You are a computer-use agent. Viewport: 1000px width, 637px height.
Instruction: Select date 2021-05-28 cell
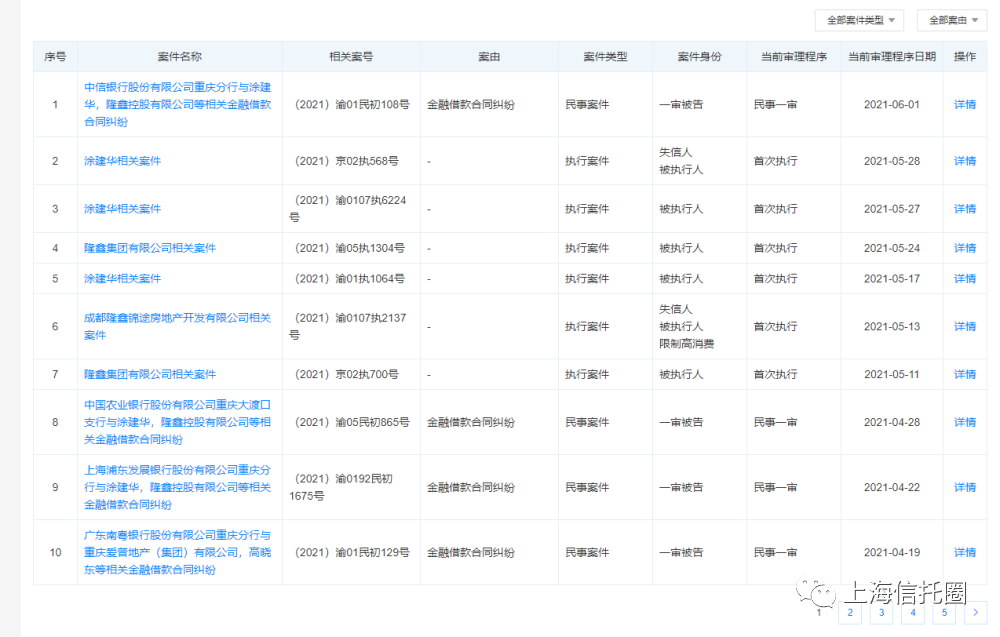coord(892,161)
